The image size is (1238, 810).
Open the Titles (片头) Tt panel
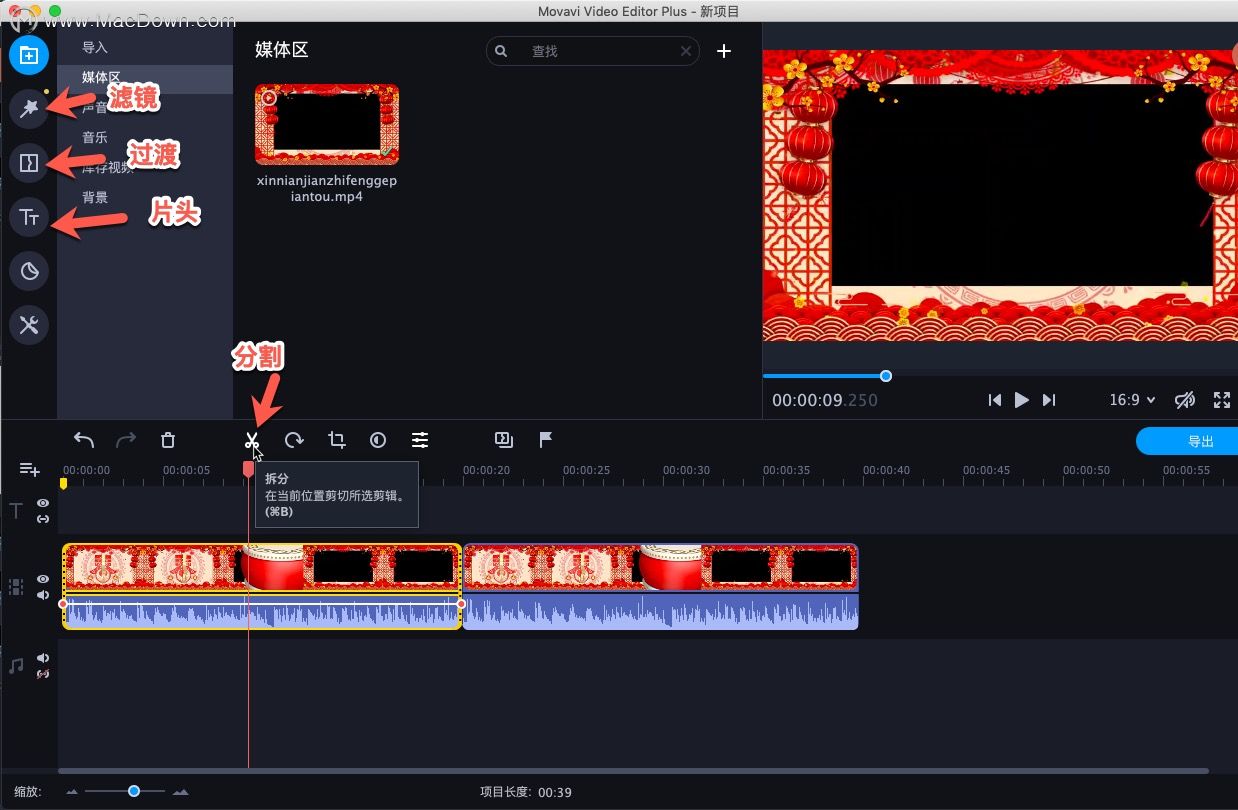click(29, 217)
